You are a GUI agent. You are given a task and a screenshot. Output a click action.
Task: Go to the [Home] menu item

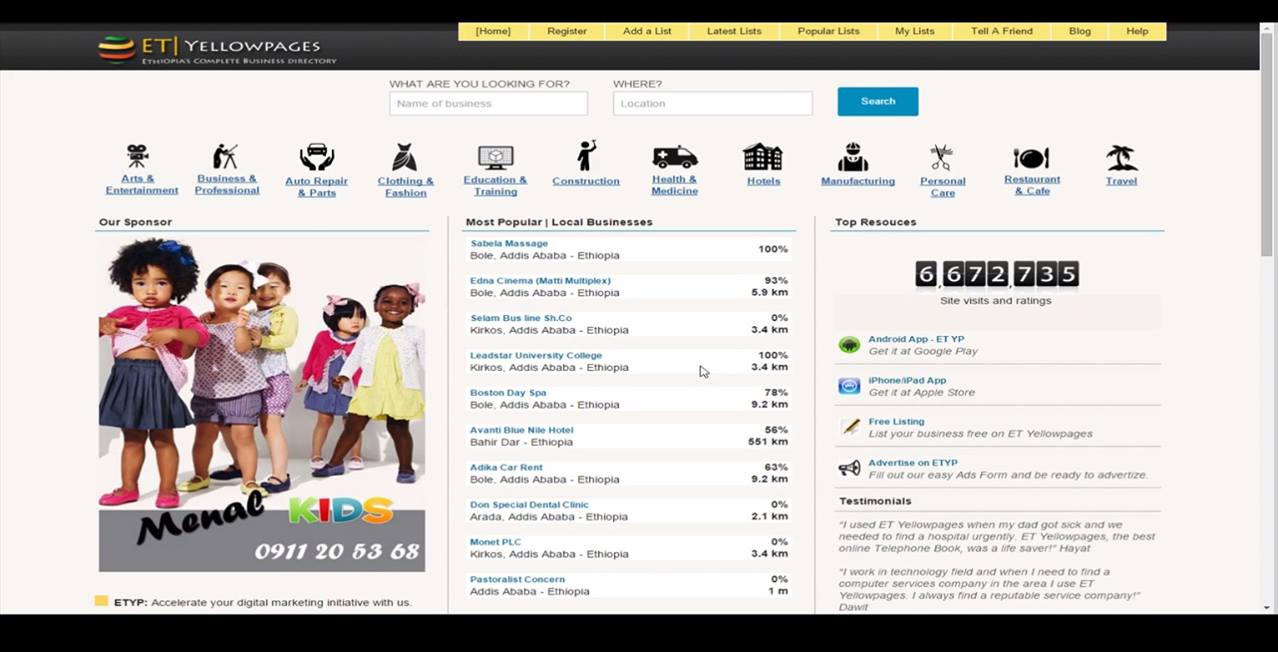[x=493, y=31]
